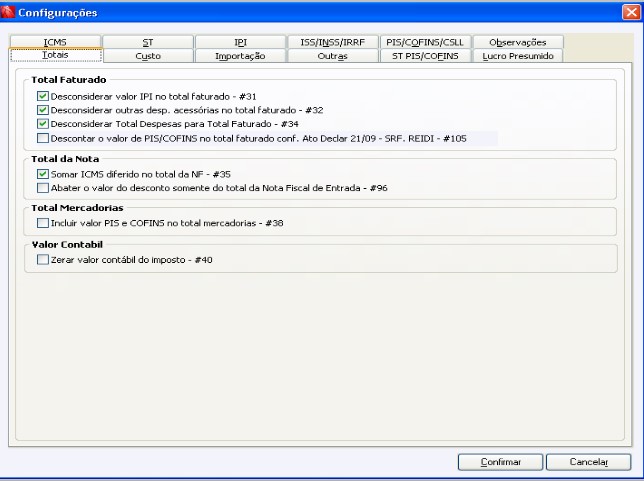This screenshot has width=644, height=481.
Task: Select the Outras tab
Action: coord(333,56)
